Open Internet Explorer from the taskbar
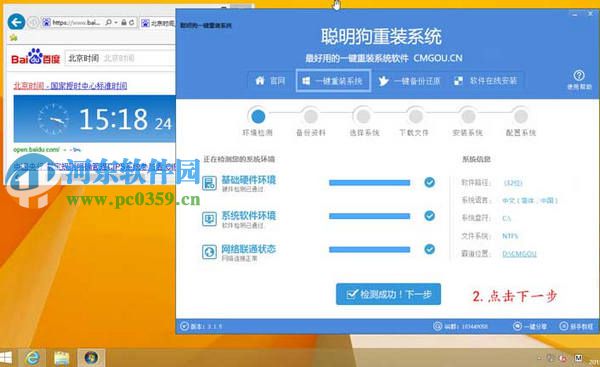Viewport: 600px width, 367px height. (x=33, y=358)
